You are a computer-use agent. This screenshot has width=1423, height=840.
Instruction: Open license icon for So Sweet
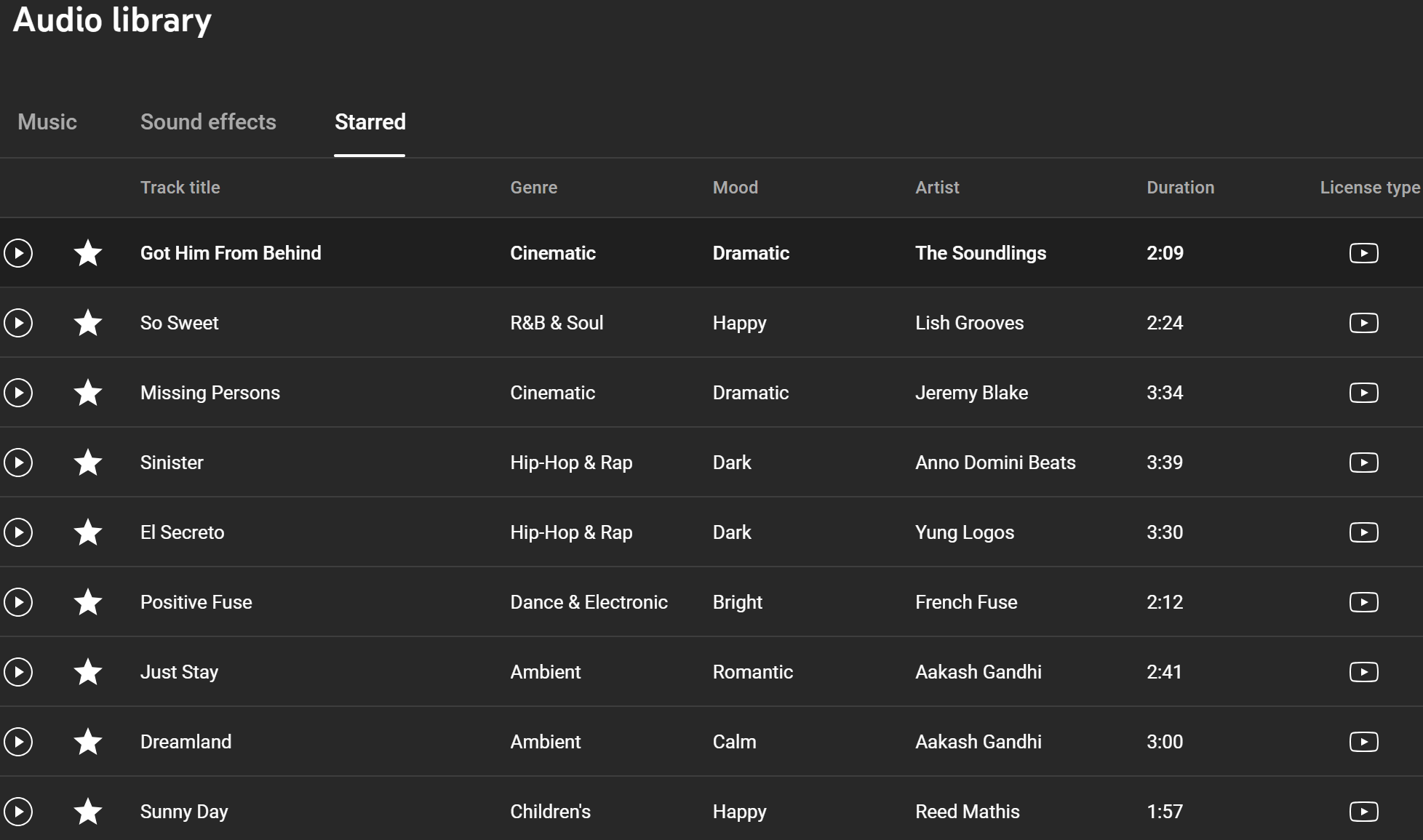1364,323
